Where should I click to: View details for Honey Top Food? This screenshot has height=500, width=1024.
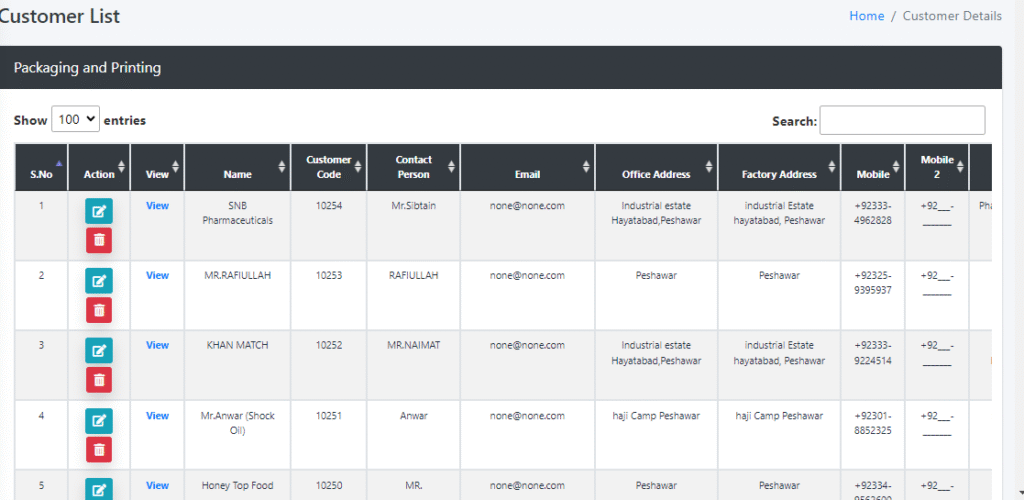pos(157,486)
